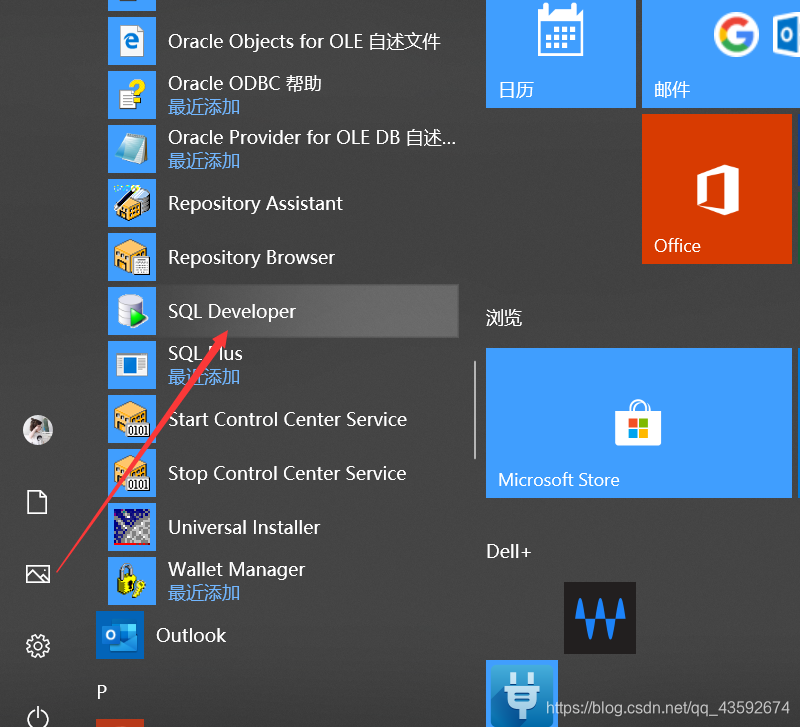Click the SQL Plus icon
The width and height of the screenshot is (800, 727).
(132, 365)
